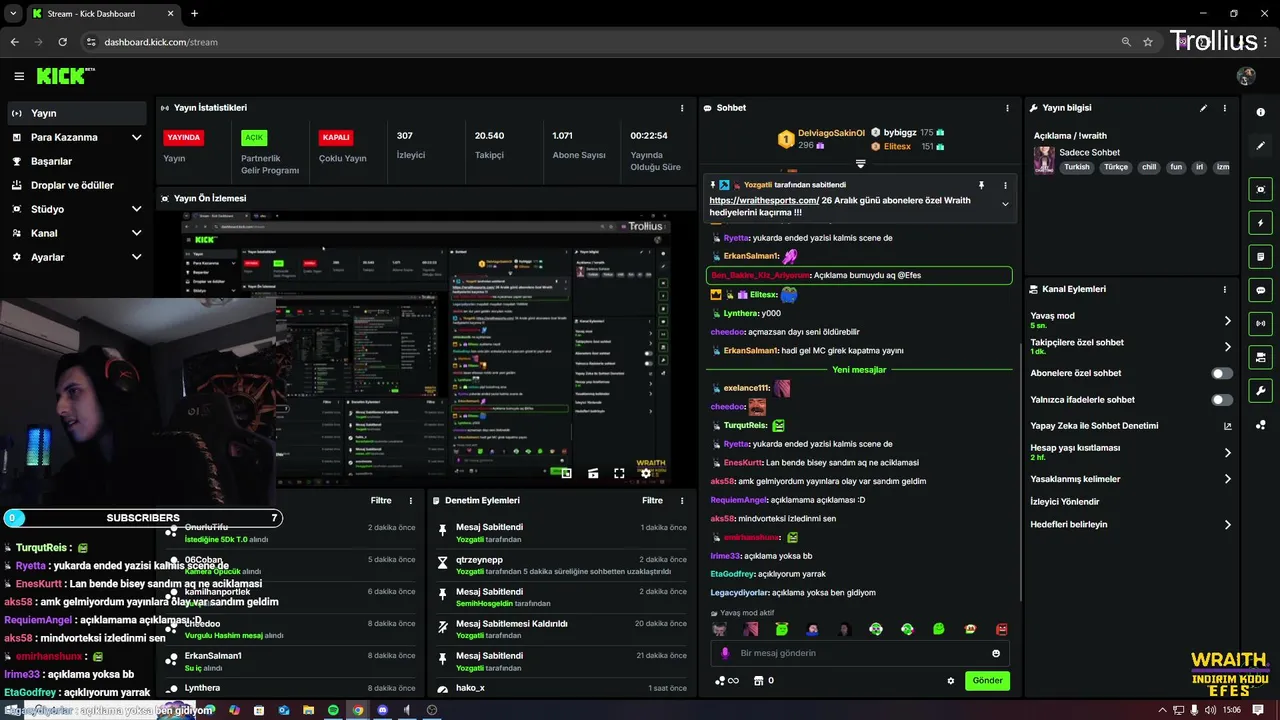Collapse the pinned message chevron
This screenshot has width=1280, height=720.
pyautogui.click(x=1005, y=204)
